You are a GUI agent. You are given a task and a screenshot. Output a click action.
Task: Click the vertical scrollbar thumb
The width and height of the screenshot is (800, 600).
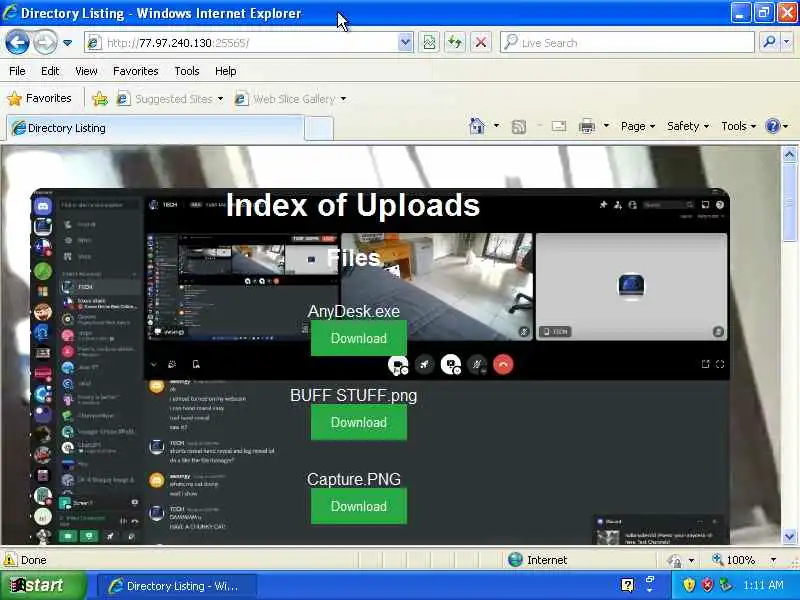click(x=789, y=202)
